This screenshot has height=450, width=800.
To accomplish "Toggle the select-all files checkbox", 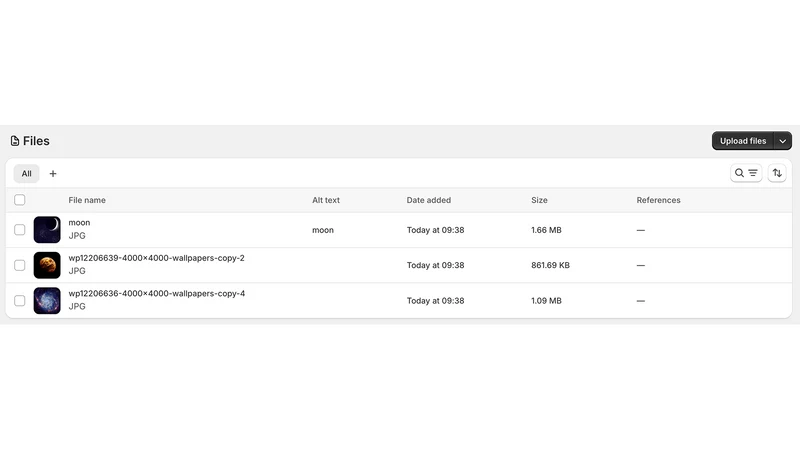I will tap(19, 200).
